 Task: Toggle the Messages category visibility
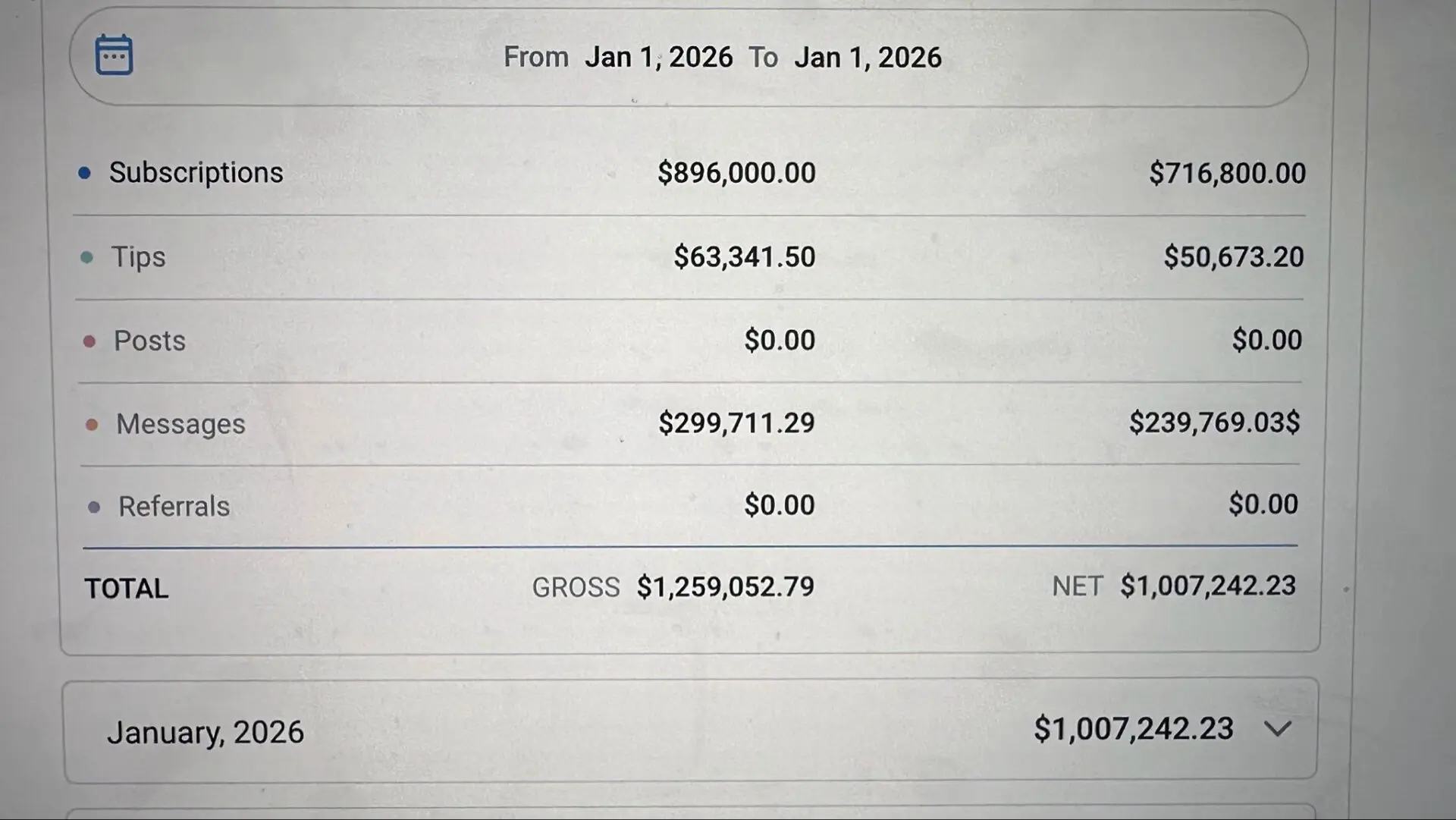click(x=180, y=424)
